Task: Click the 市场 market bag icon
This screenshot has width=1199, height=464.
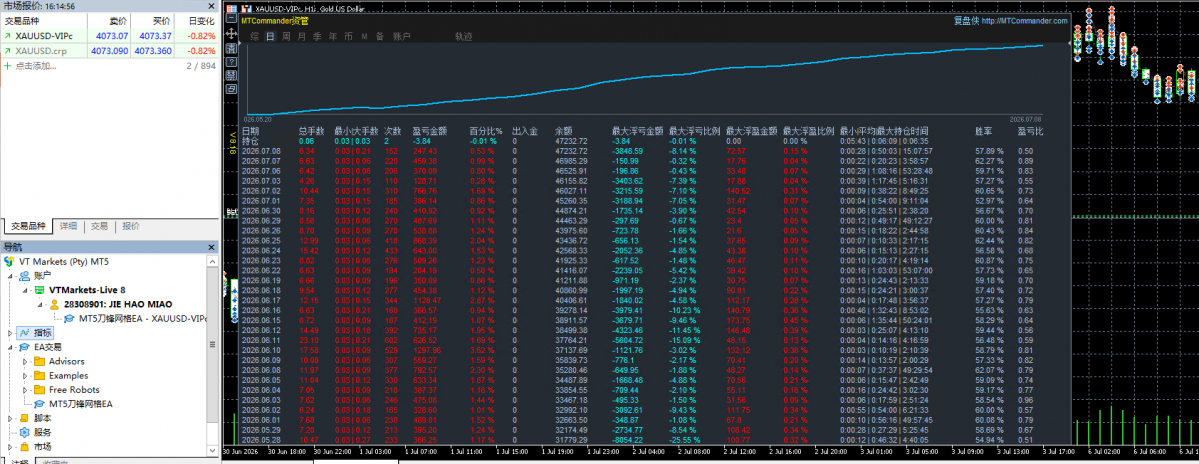Action: click(x=24, y=446)
